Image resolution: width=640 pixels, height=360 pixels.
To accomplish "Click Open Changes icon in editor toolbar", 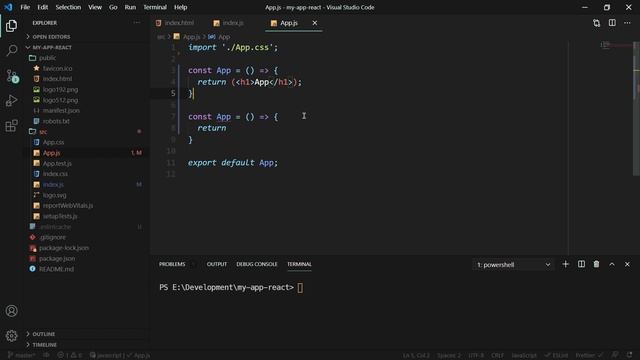I will 596,23.
